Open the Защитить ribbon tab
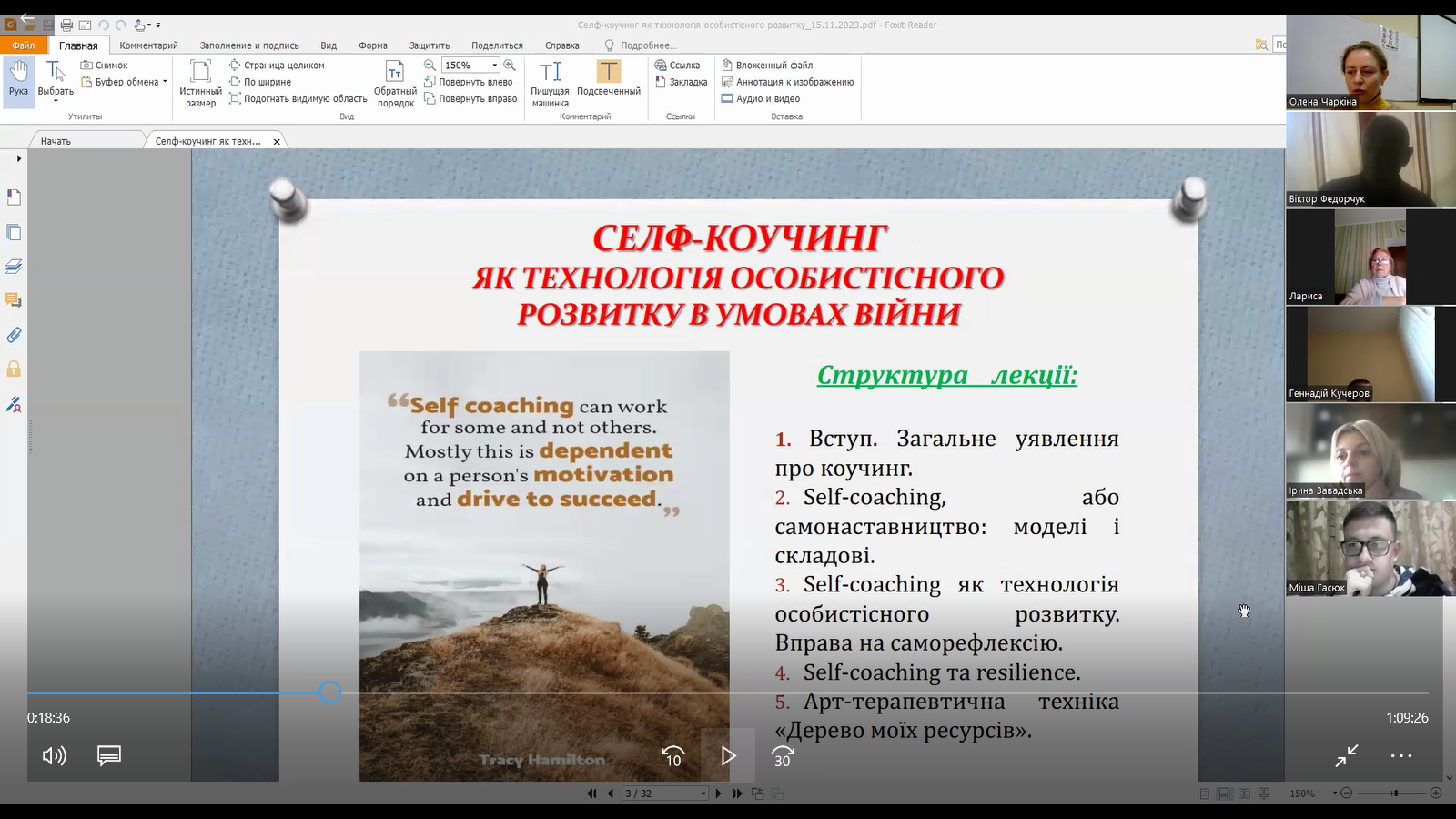 (x=430, y=45)
